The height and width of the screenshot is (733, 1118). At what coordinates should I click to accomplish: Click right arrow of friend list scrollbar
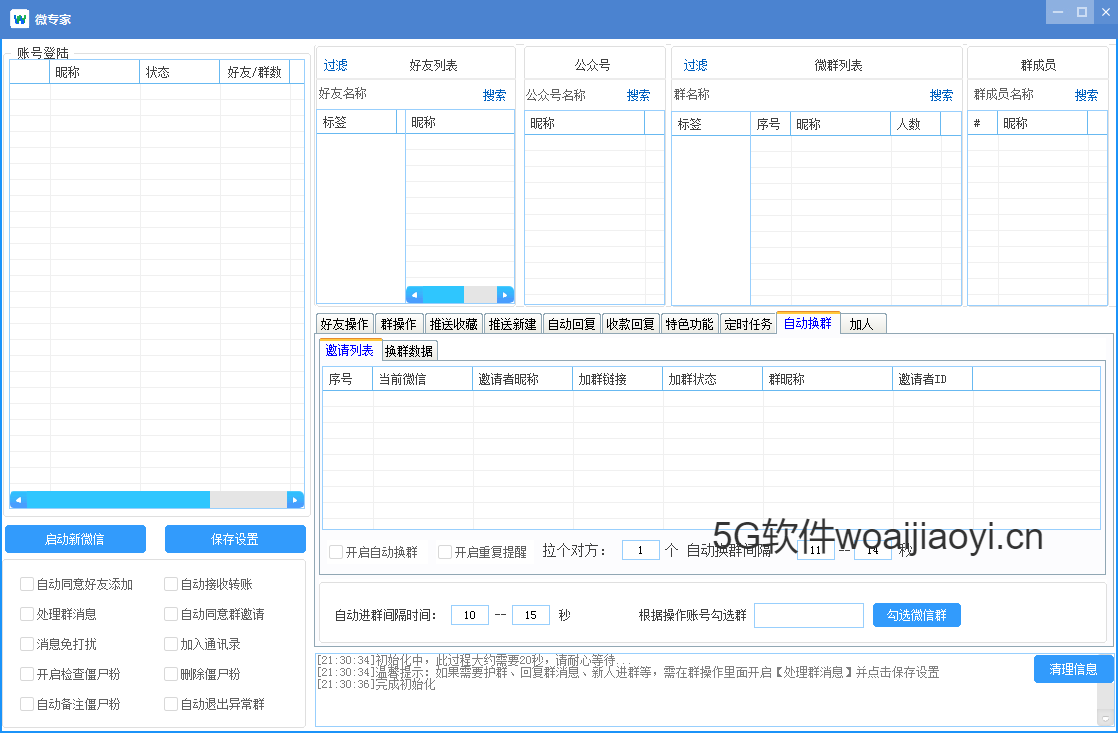[x=505, y=294]
